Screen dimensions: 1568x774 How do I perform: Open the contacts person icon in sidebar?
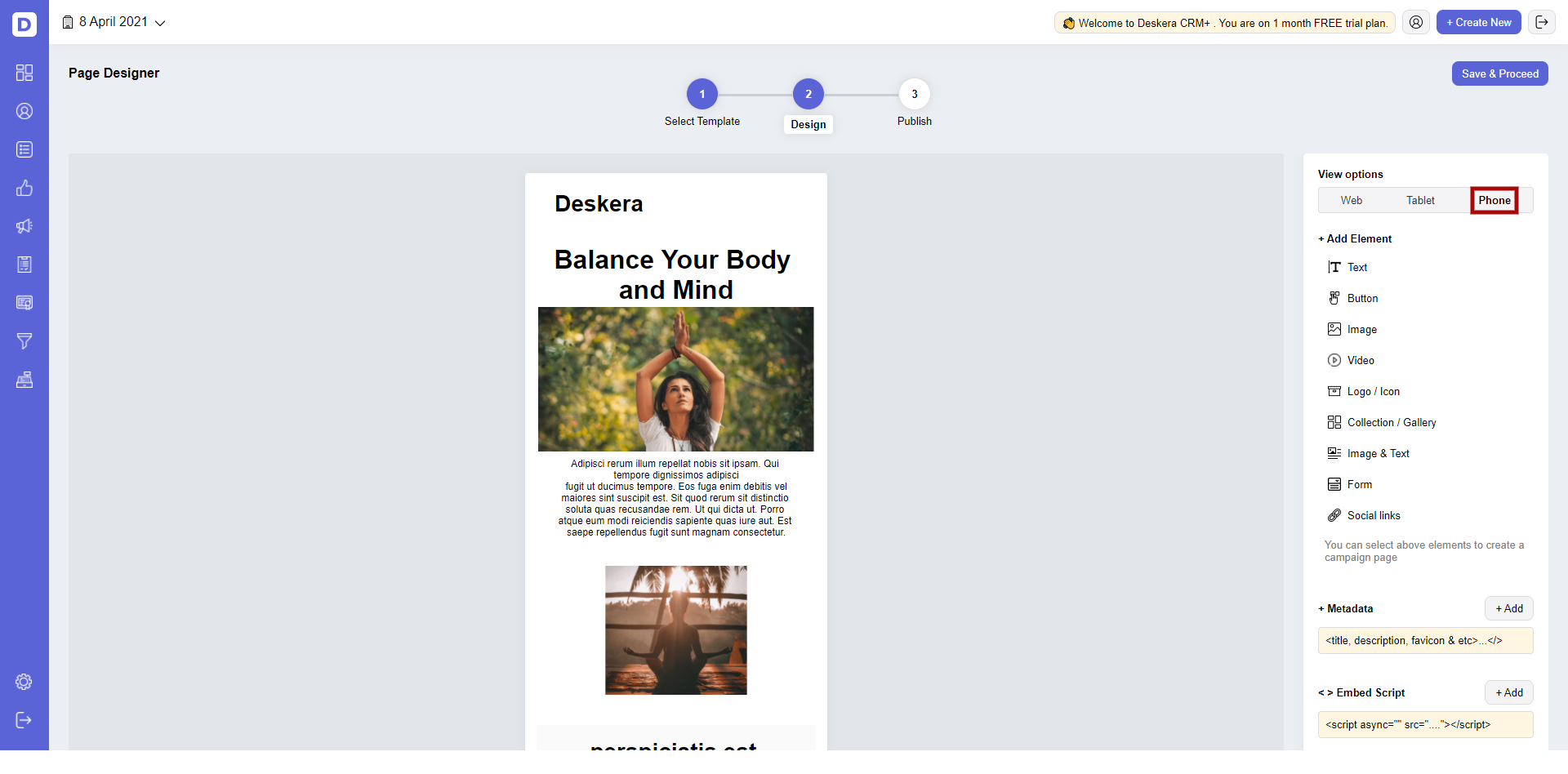pyautogui.click(x=24, y=111)
